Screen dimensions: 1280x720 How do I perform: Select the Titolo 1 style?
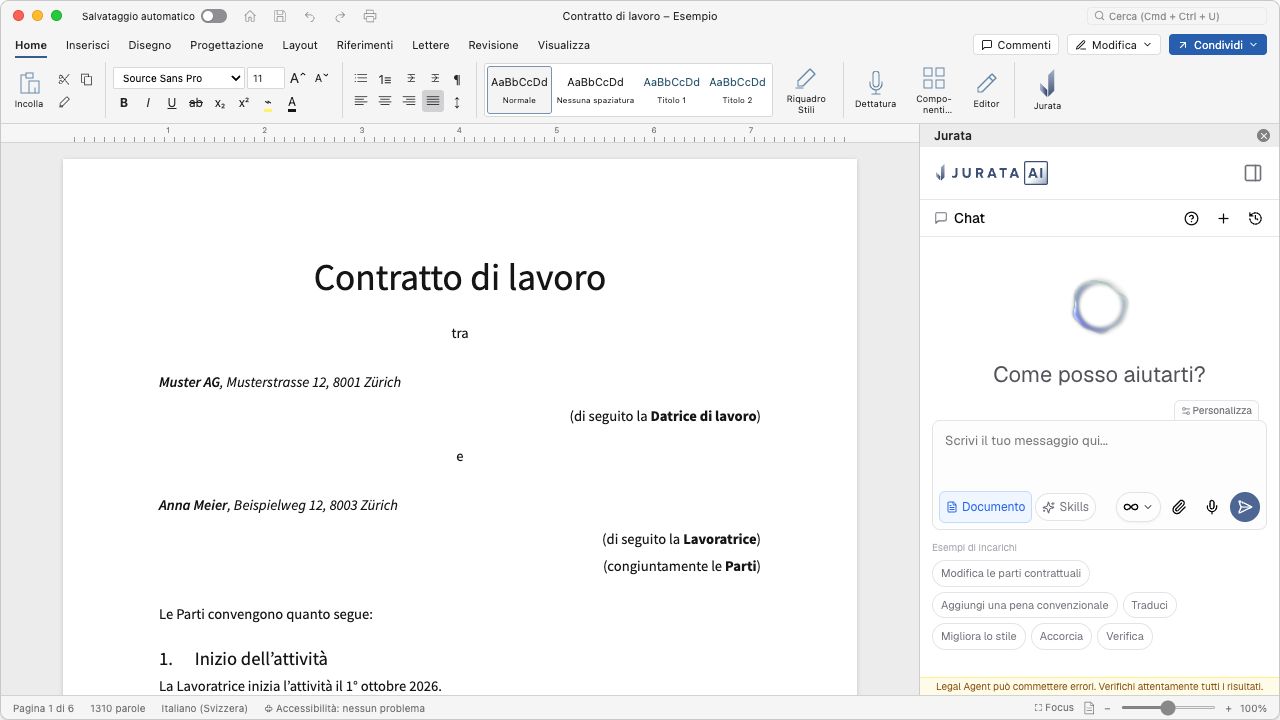point(671,90)
